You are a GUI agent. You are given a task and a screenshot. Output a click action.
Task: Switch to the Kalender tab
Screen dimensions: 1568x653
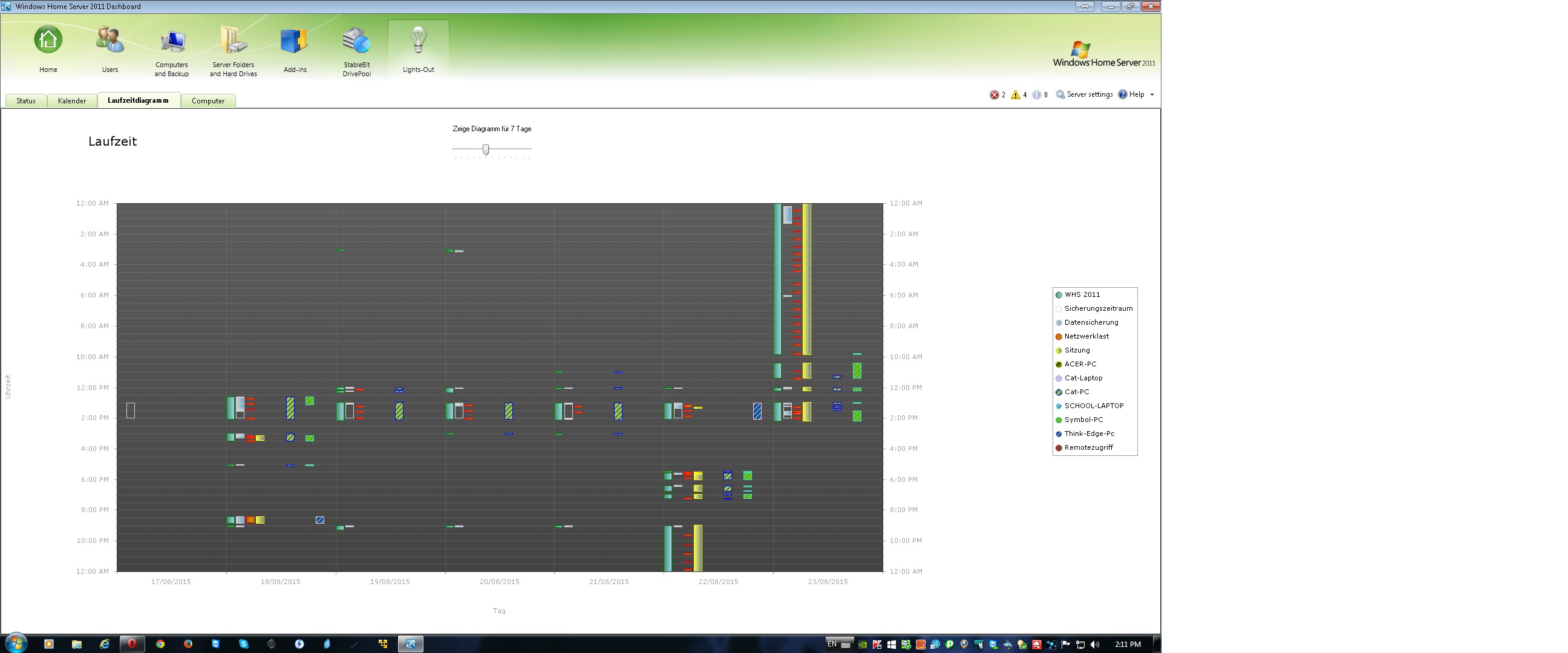(72, 101)
